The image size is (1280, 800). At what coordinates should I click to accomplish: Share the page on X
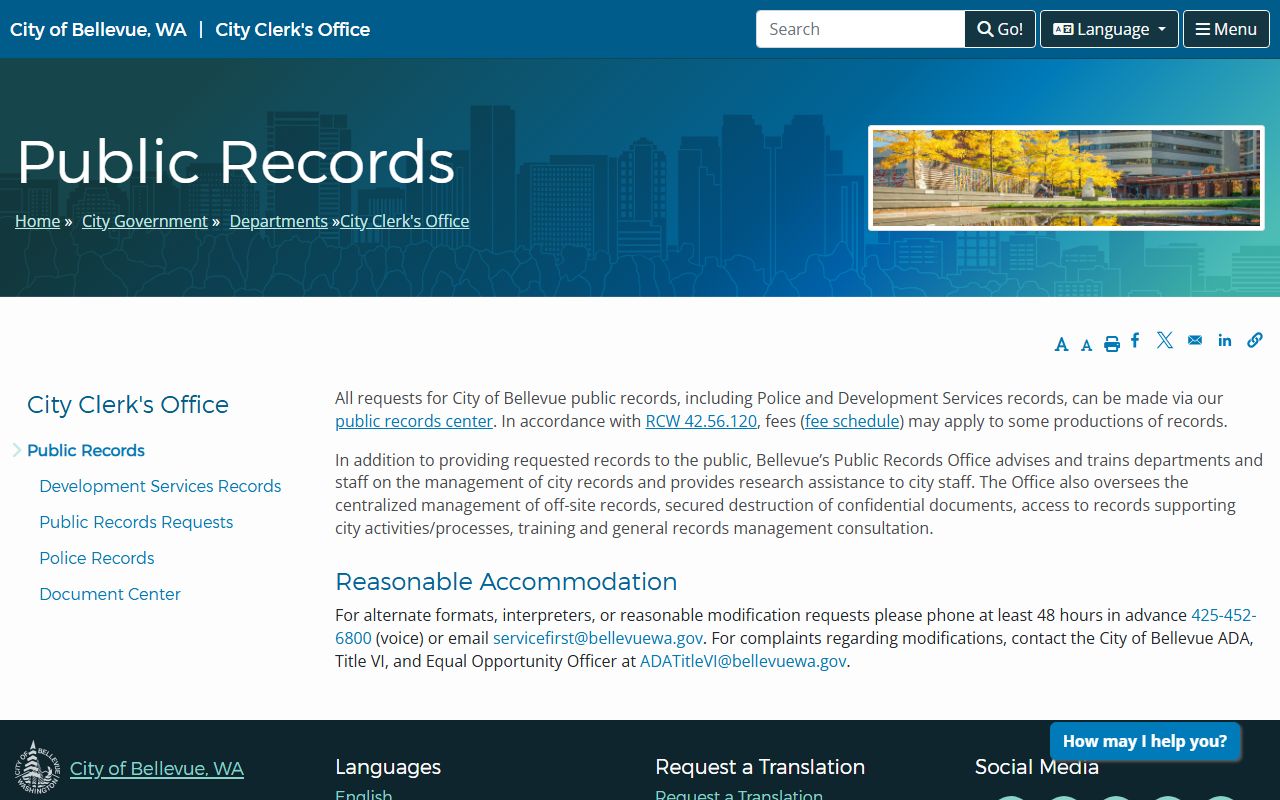[1165, 340]
